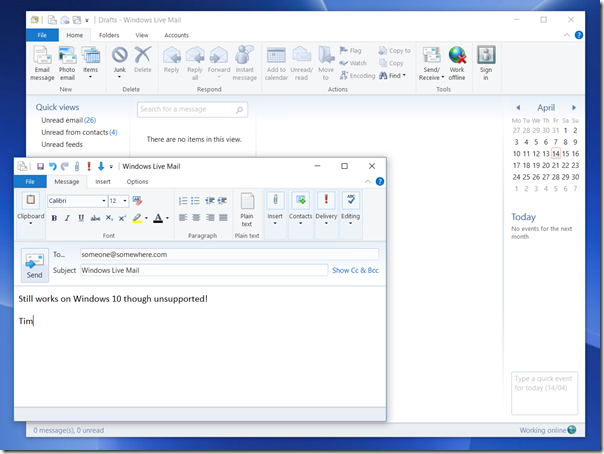Open help in main Windows Live Mail window
Image resolution: width=604 pixels, height=454 pixels.
click(x=579, y=35)
